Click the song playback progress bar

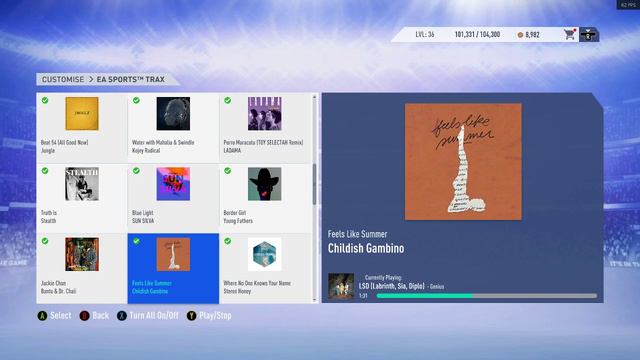[x=487, y=296]
